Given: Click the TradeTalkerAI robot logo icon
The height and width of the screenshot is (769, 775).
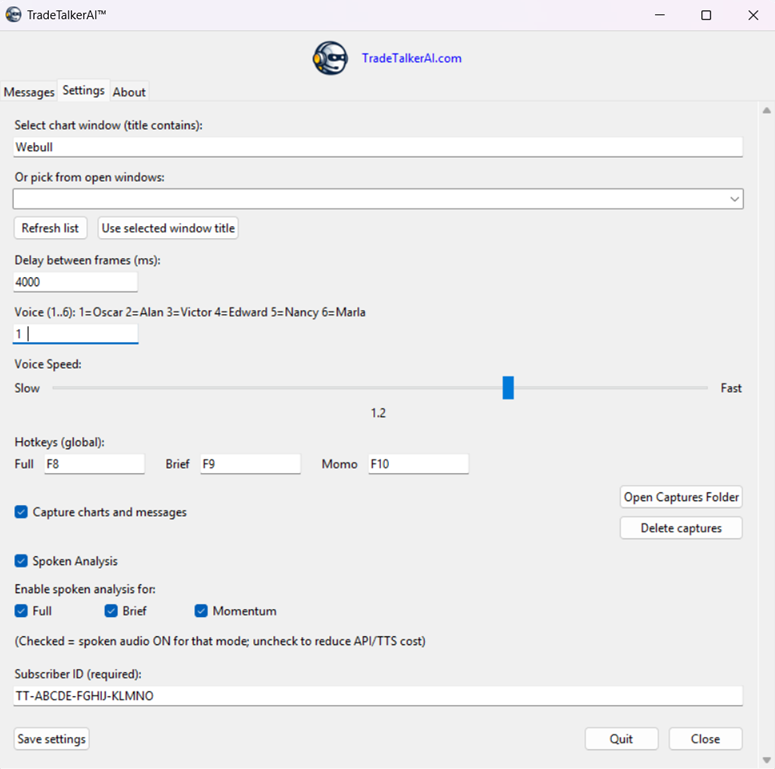Looking at the screenshot, I should coord(330,58).
